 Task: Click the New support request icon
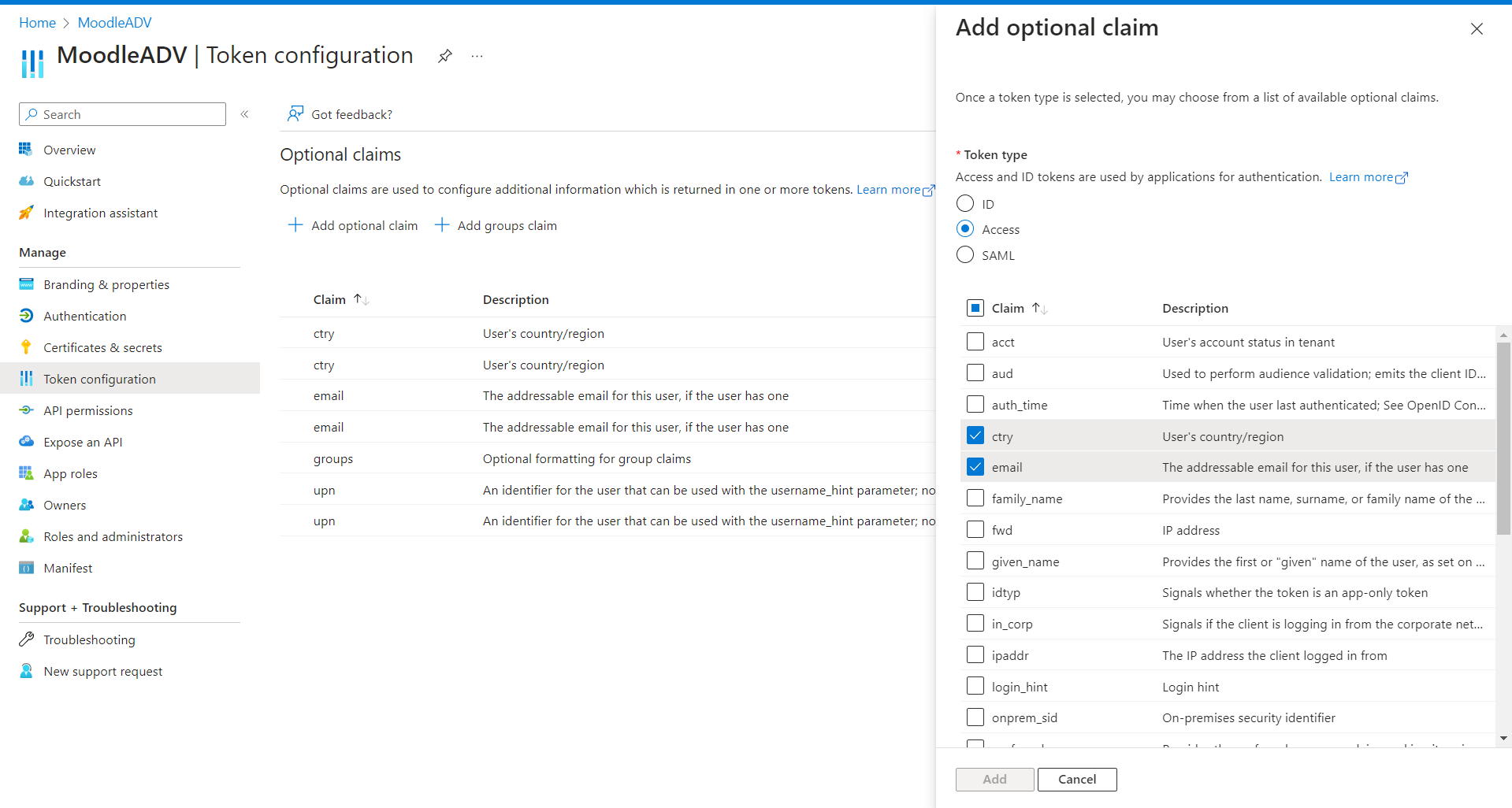point(26,671)
